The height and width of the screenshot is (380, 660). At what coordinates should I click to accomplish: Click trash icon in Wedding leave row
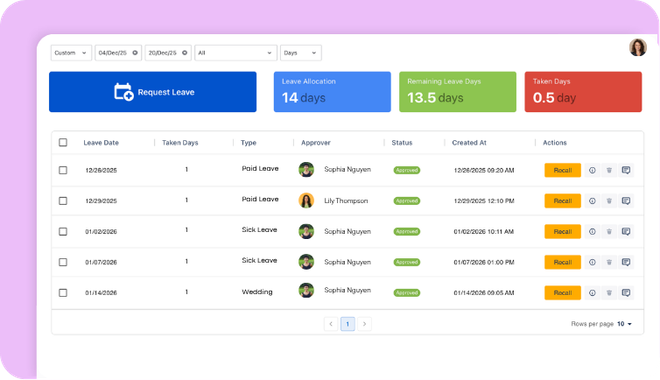[609, 293]
